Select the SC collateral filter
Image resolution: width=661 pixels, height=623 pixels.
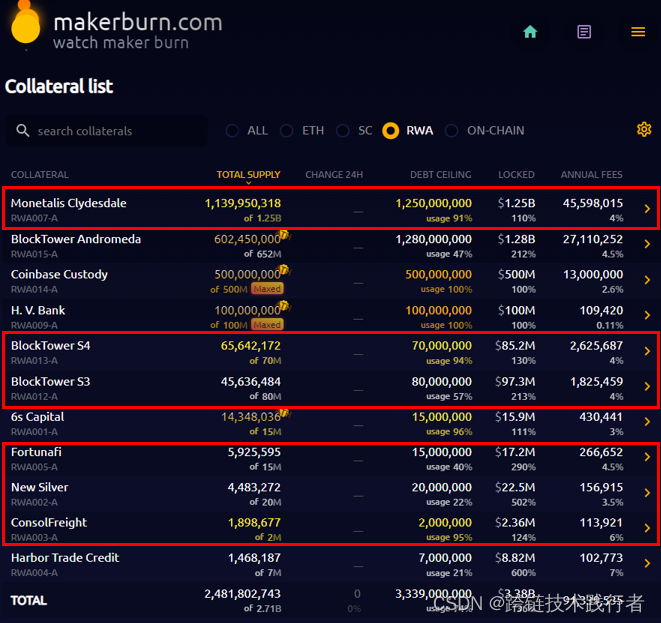(355, 131)
